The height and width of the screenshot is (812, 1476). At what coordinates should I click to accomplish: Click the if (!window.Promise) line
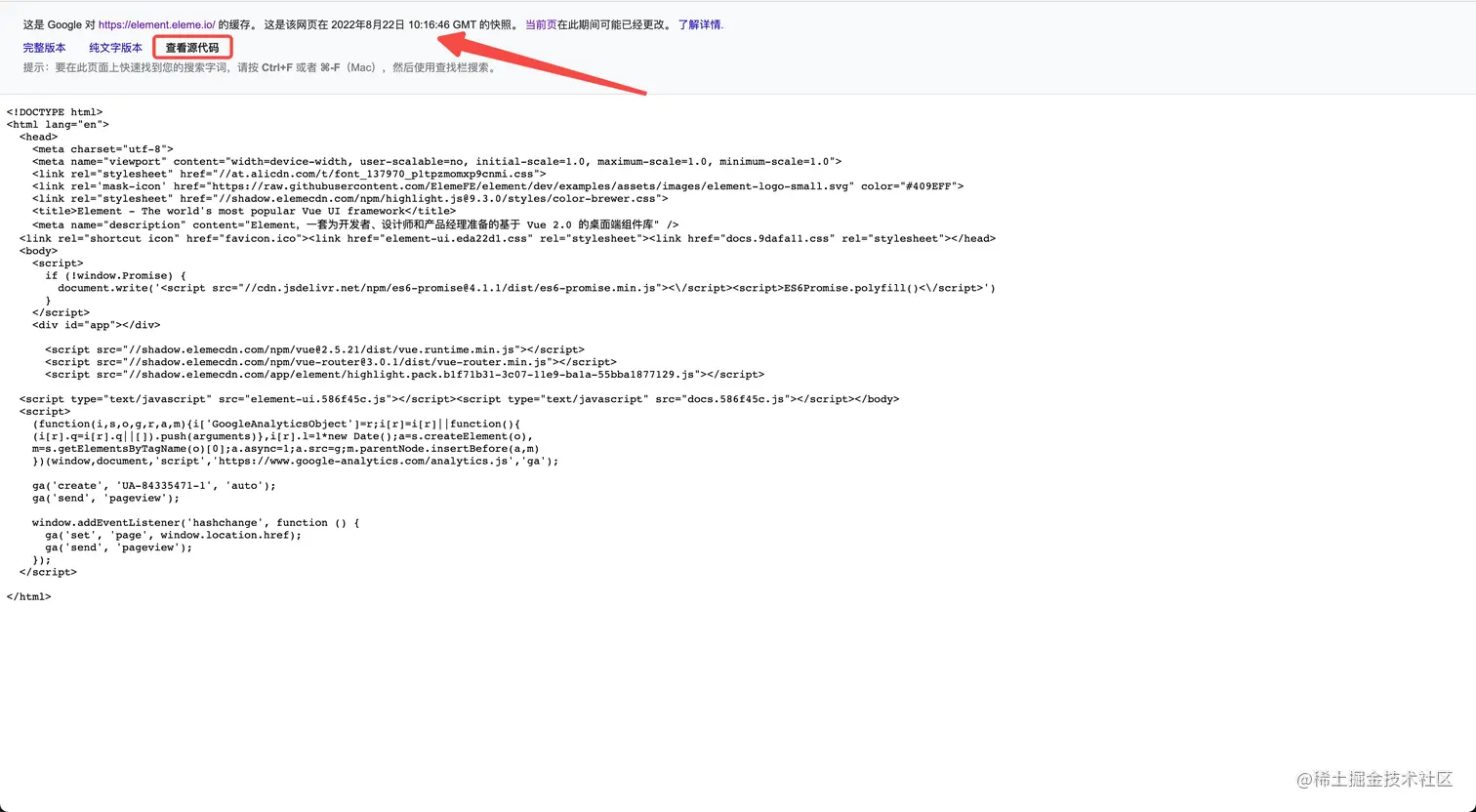coord(115,275)
